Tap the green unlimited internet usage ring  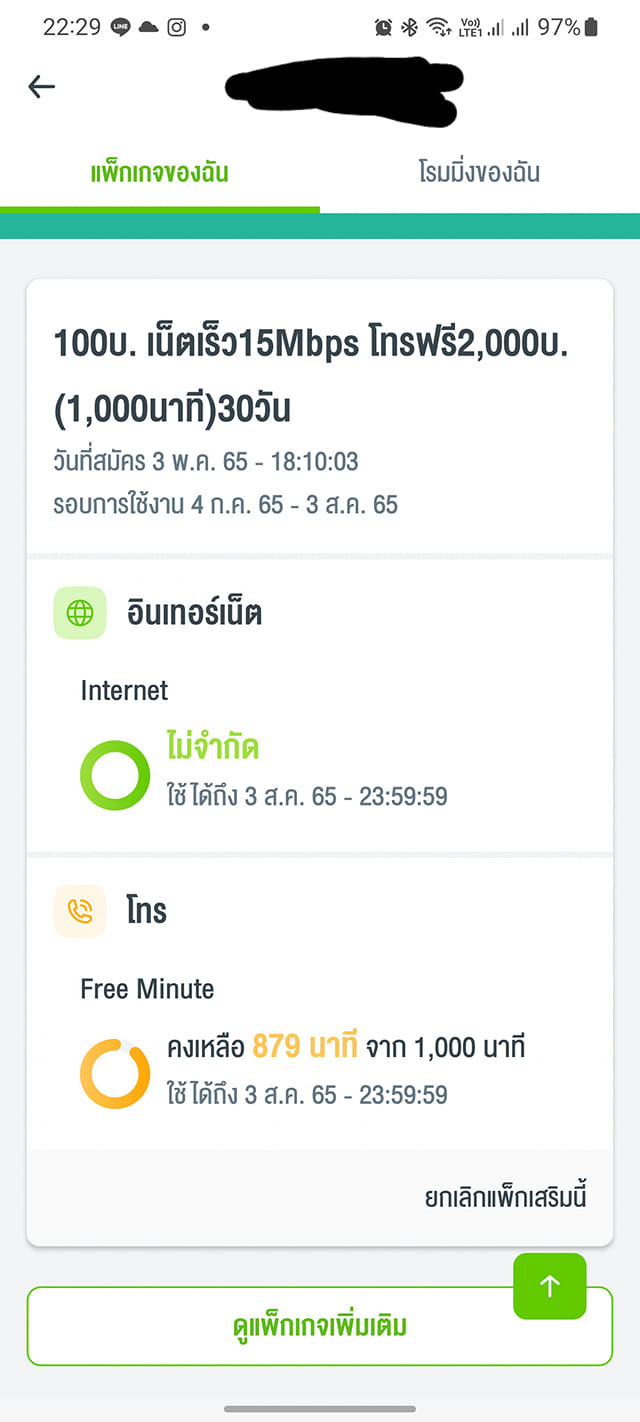(x=115, y=775)
